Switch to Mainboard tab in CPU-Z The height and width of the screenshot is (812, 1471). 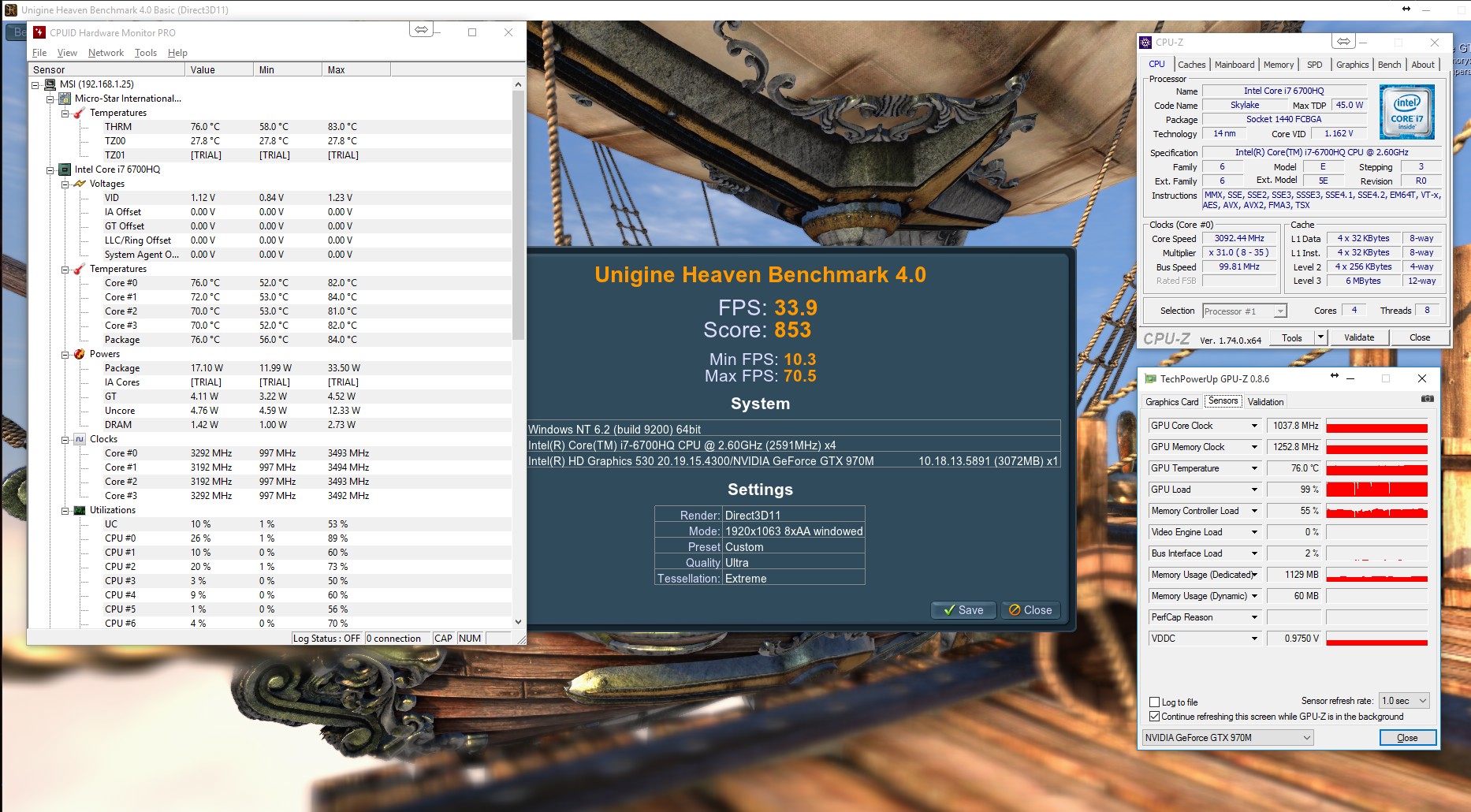tap(1234, 65)
